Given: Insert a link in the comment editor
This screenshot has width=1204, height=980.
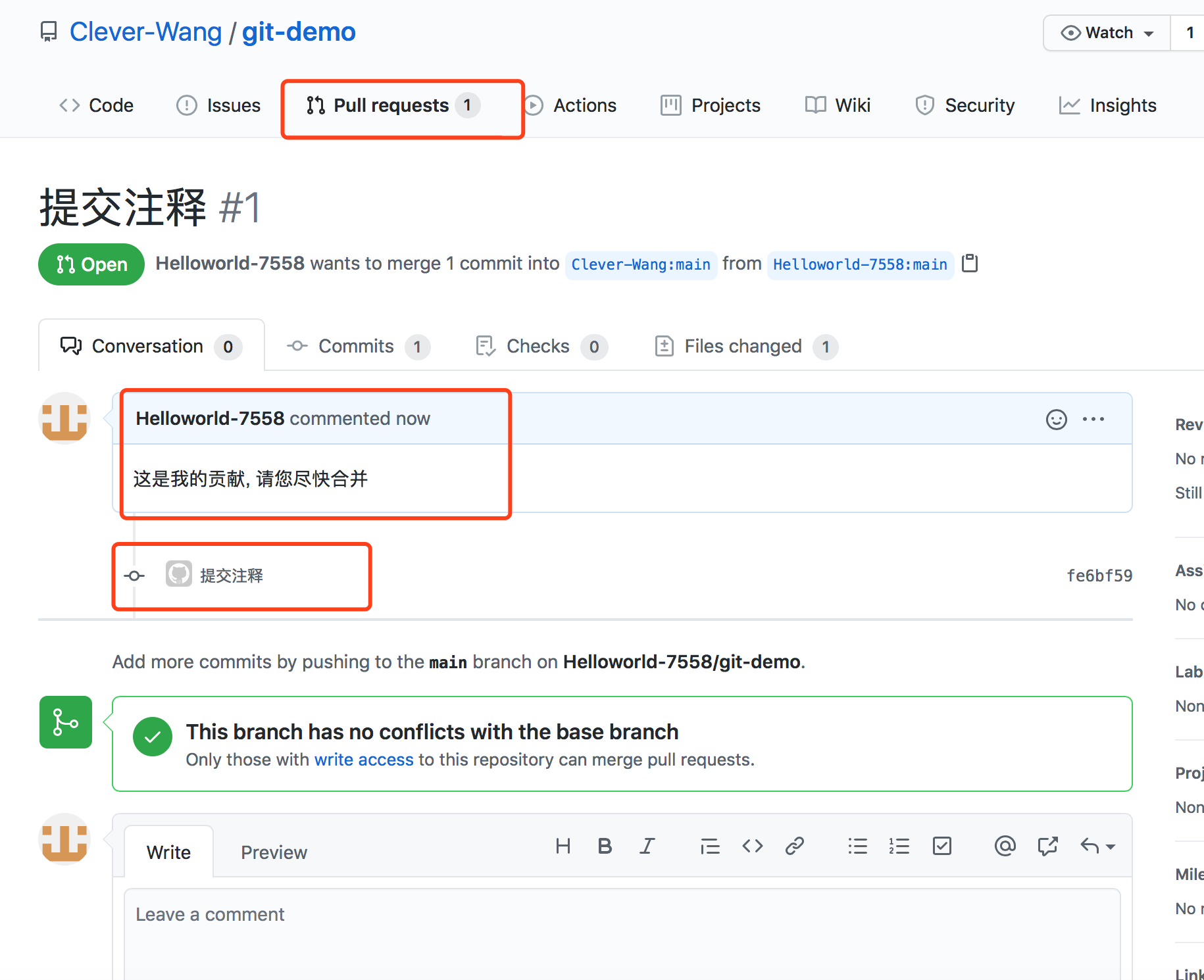Looking at the screenshot, I should pos(795,846).
